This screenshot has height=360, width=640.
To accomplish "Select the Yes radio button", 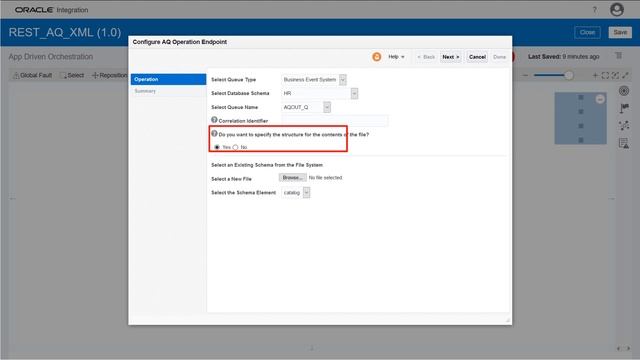I will point(217,147).
